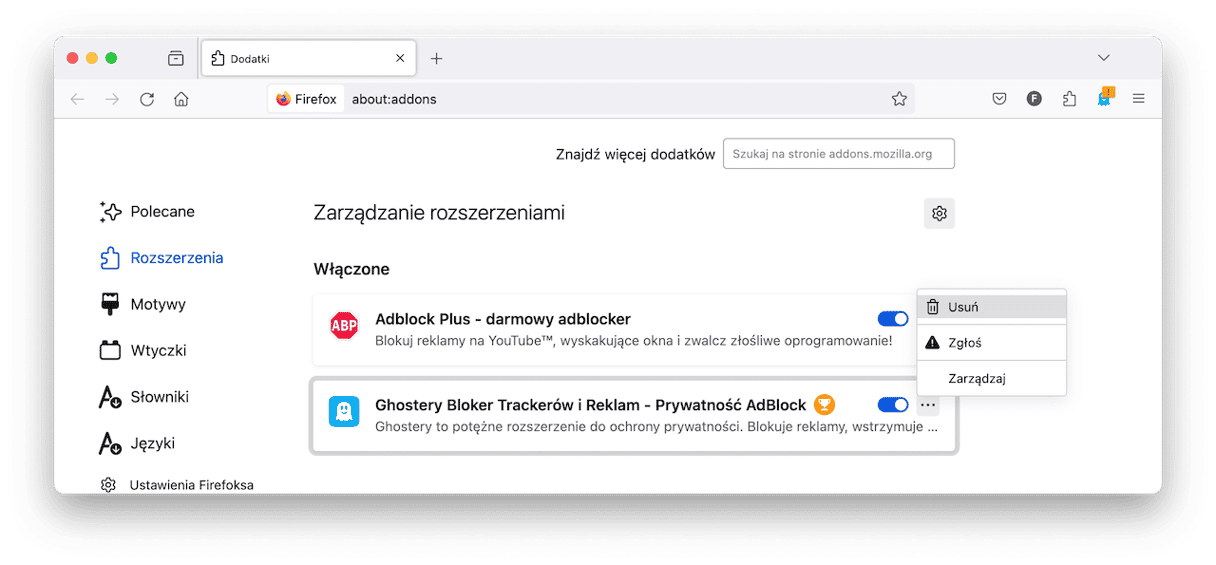
Task: List all tabs with the chevron
Action: (x=1104, y=58)
